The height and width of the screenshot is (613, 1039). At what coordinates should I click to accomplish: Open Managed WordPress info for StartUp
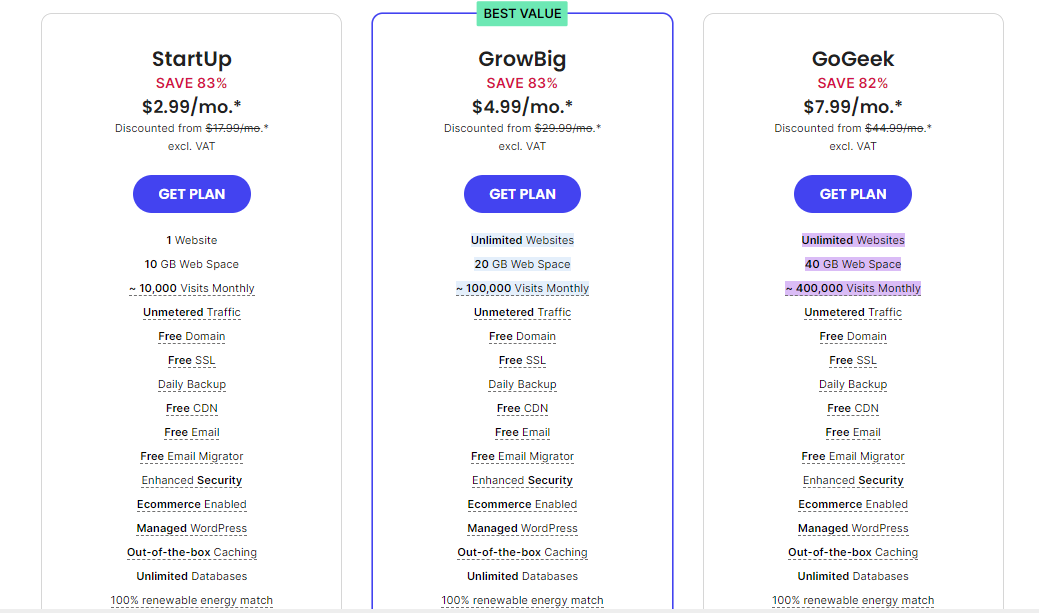[x=192, y=528]
